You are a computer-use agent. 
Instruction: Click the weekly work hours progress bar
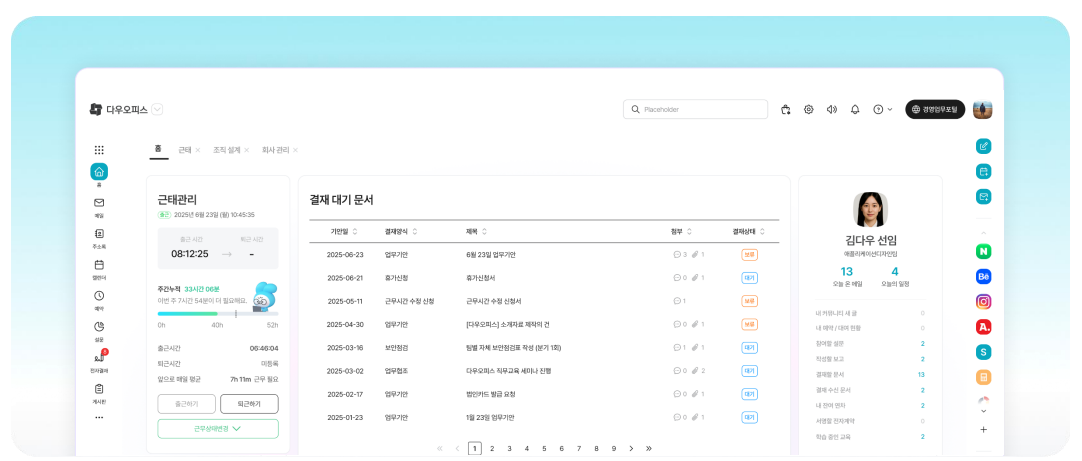(x=218, y=314)
